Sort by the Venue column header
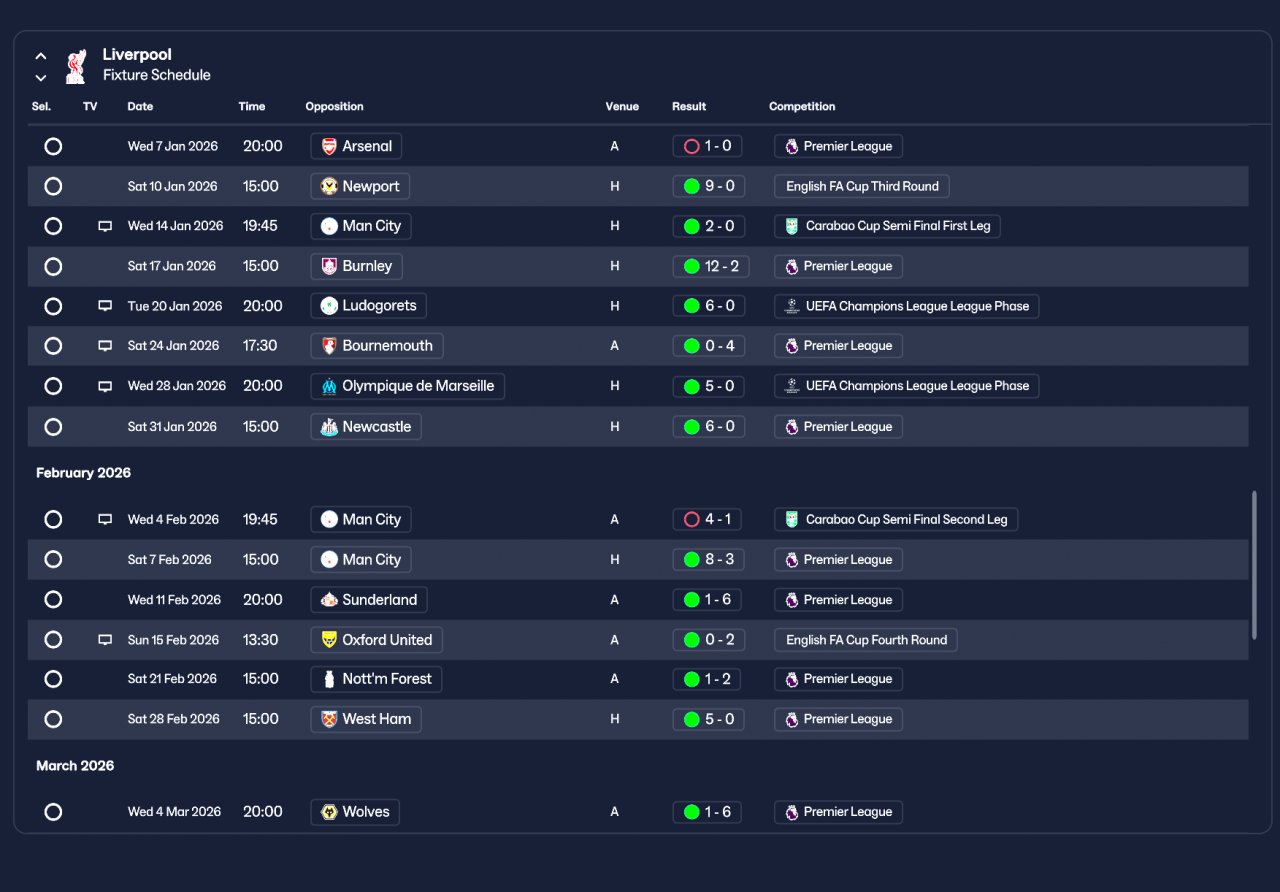The image size is (1280, 892). (622, 106)
